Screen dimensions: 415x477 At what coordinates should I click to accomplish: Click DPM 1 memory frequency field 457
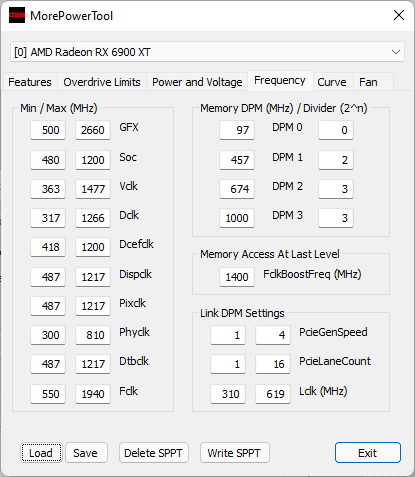(237, 160)
